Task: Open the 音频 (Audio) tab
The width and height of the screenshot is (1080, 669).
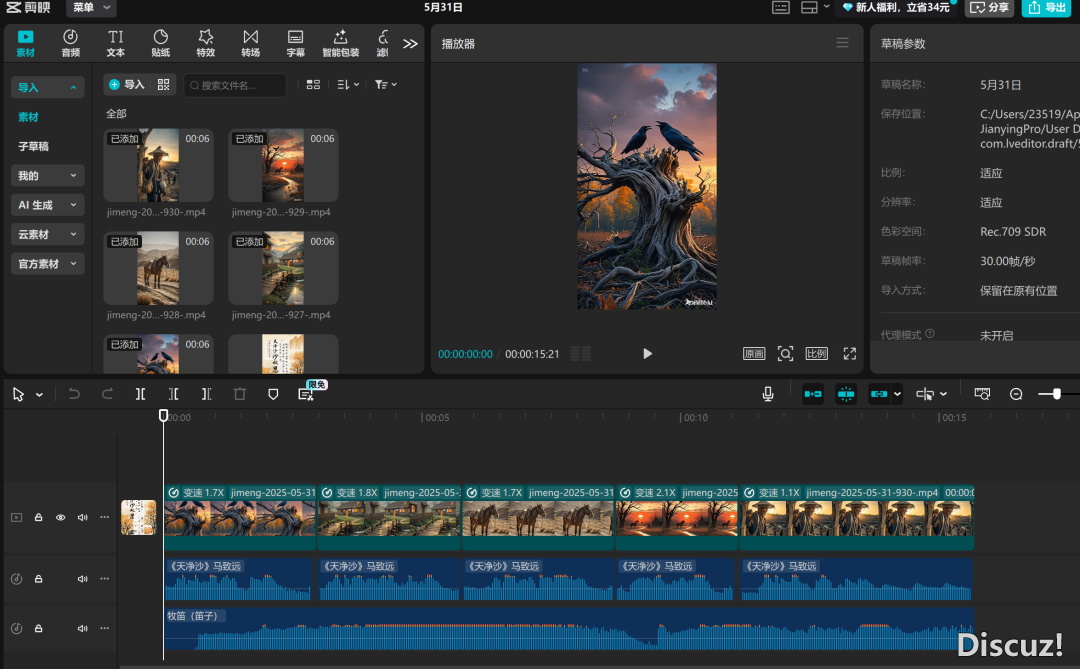Action: 70,43
